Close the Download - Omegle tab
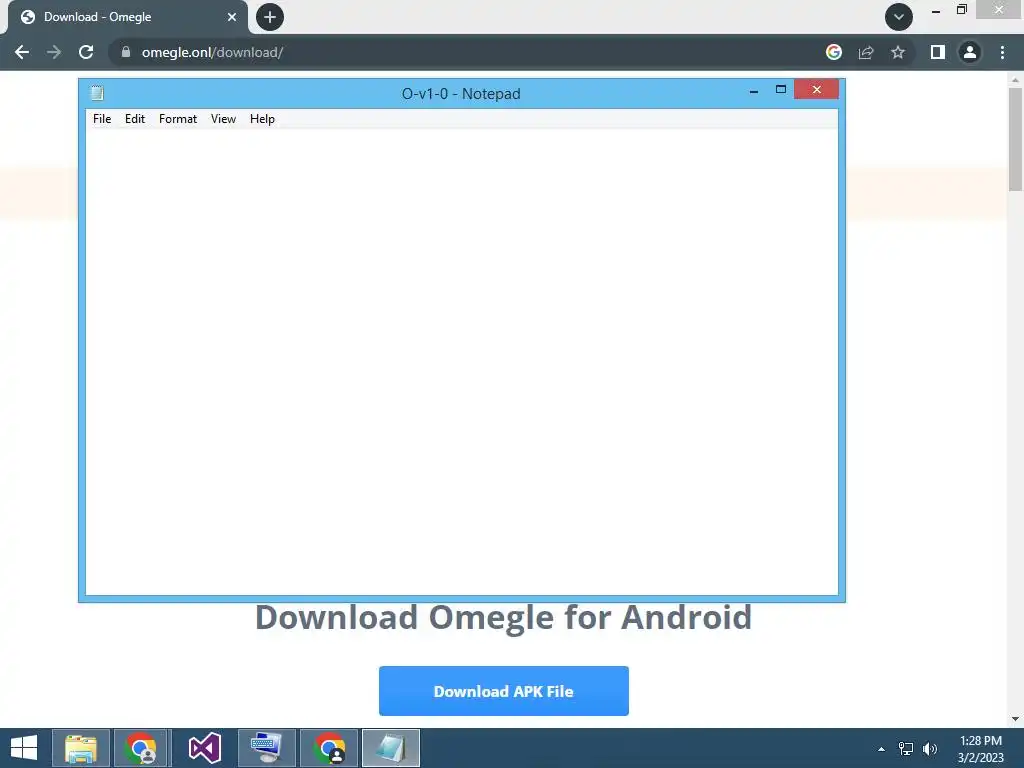The image size is (1024, 768). click(x=232, y=17)
